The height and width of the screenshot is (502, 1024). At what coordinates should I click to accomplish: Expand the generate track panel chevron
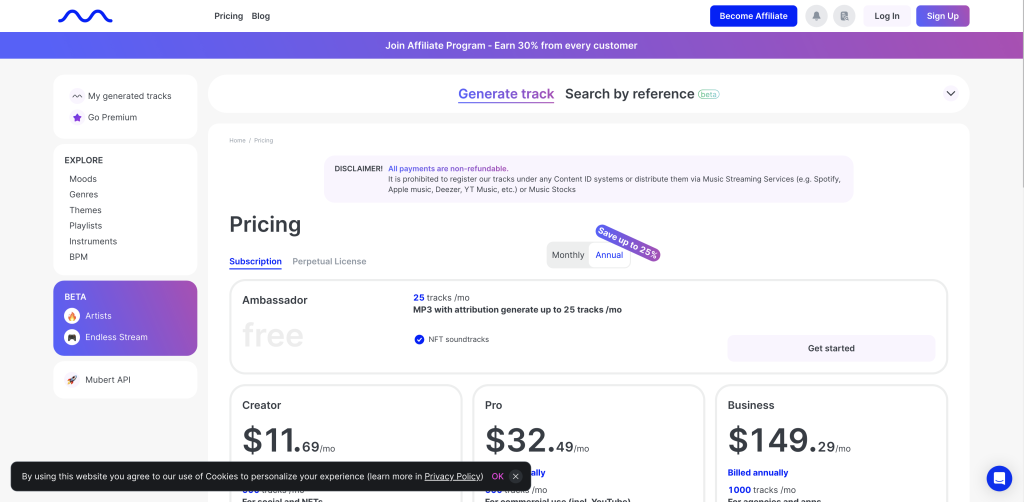951,93
